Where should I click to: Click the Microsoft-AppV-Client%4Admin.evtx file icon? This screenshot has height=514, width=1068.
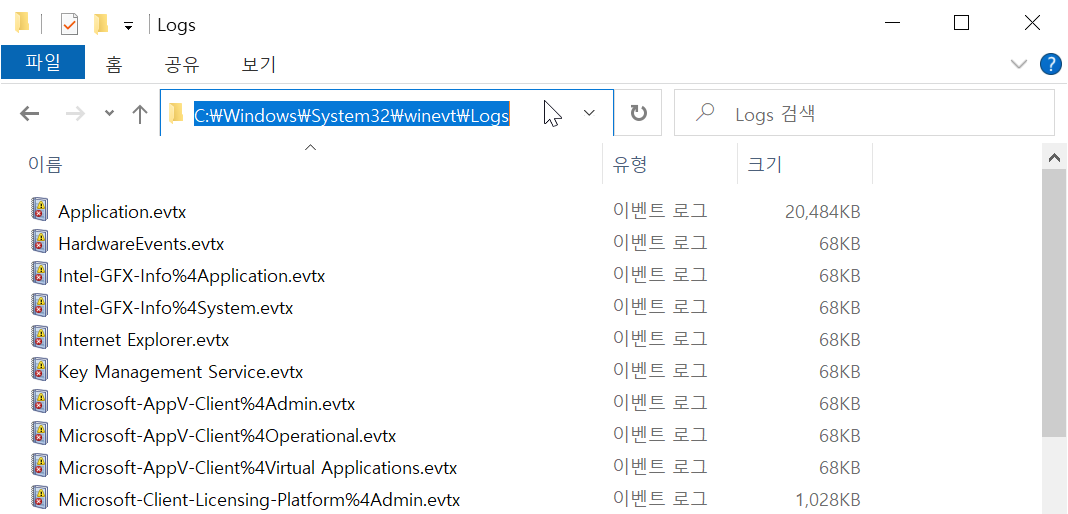pyautogui.click(x=40, y=402)
